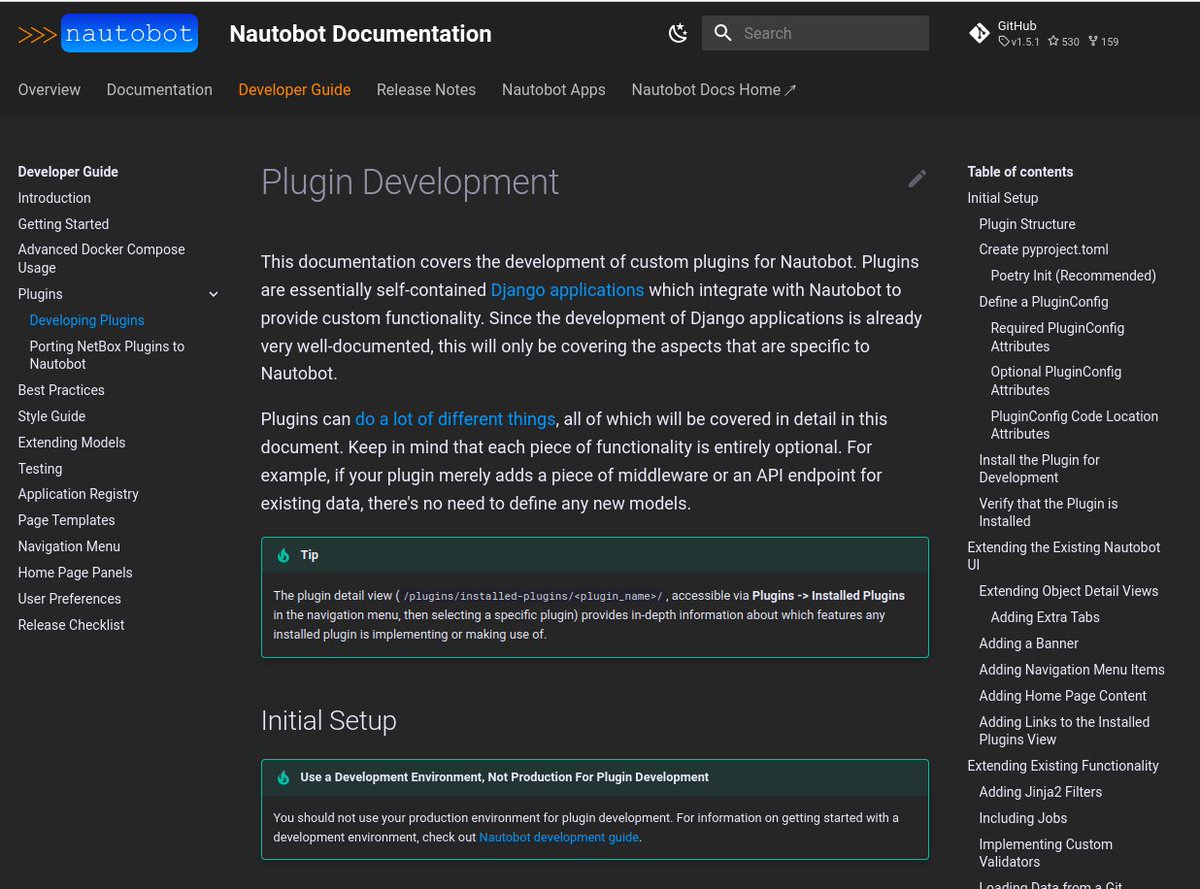Open the Nautobot Apps menu item
Screen dimensions: 1200x889
coord(553,89)
